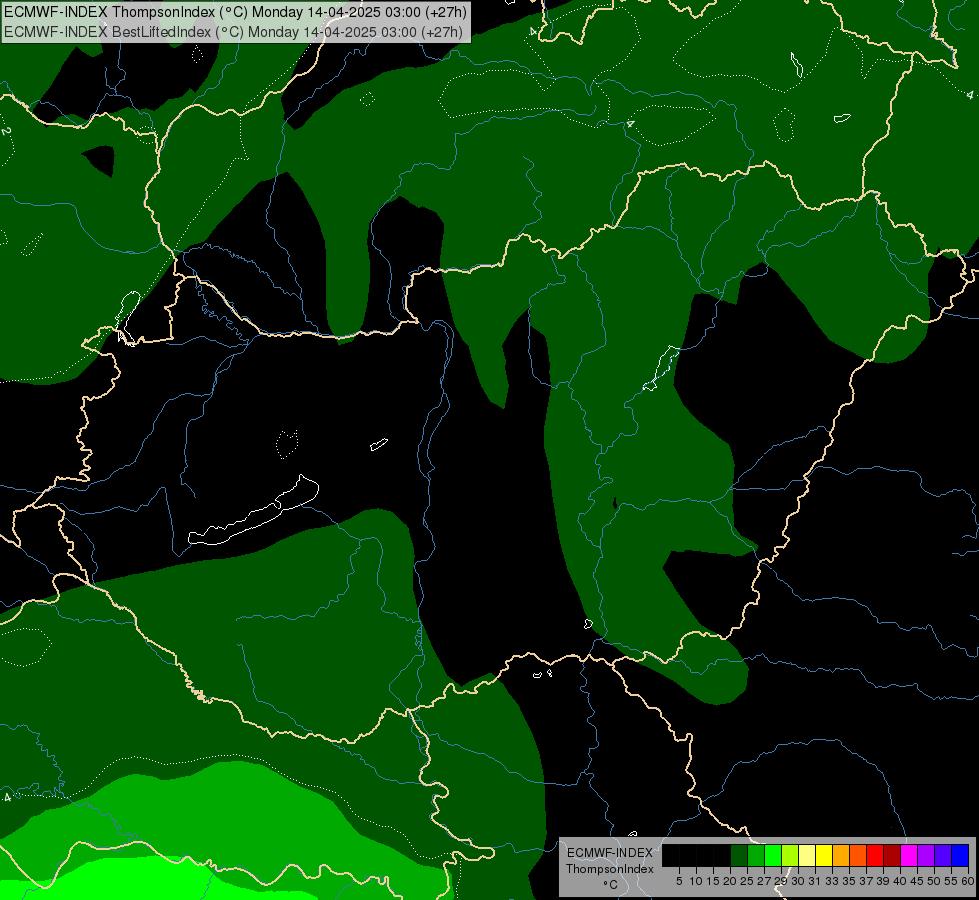
Task: Click legend tick value 45
Action: [917, 881]
